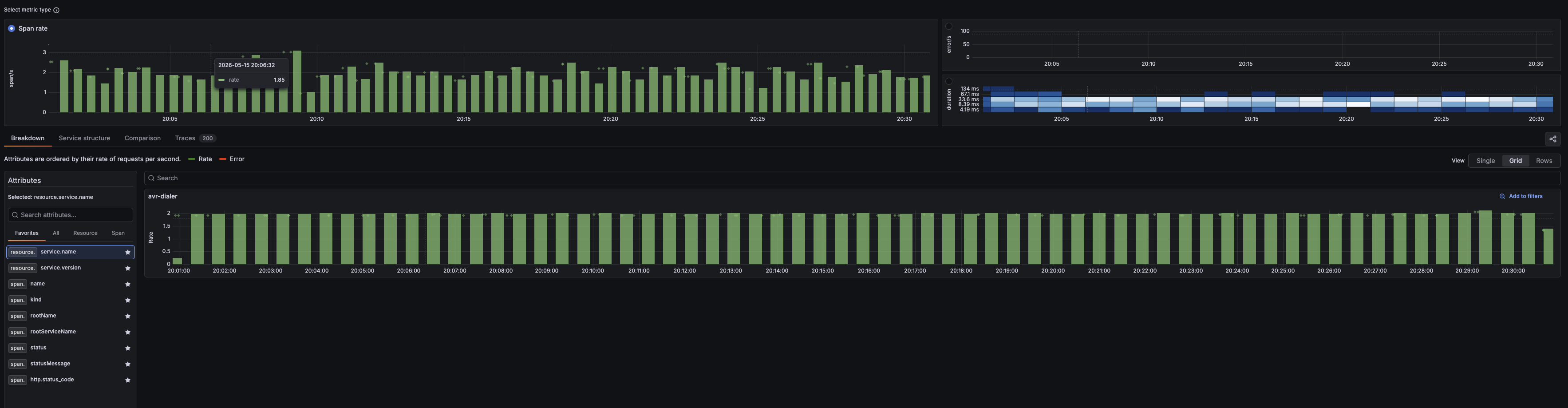Click the green Rate legend swatch
The width and height of the screenshot is (1568, 408).
(192, 159)
